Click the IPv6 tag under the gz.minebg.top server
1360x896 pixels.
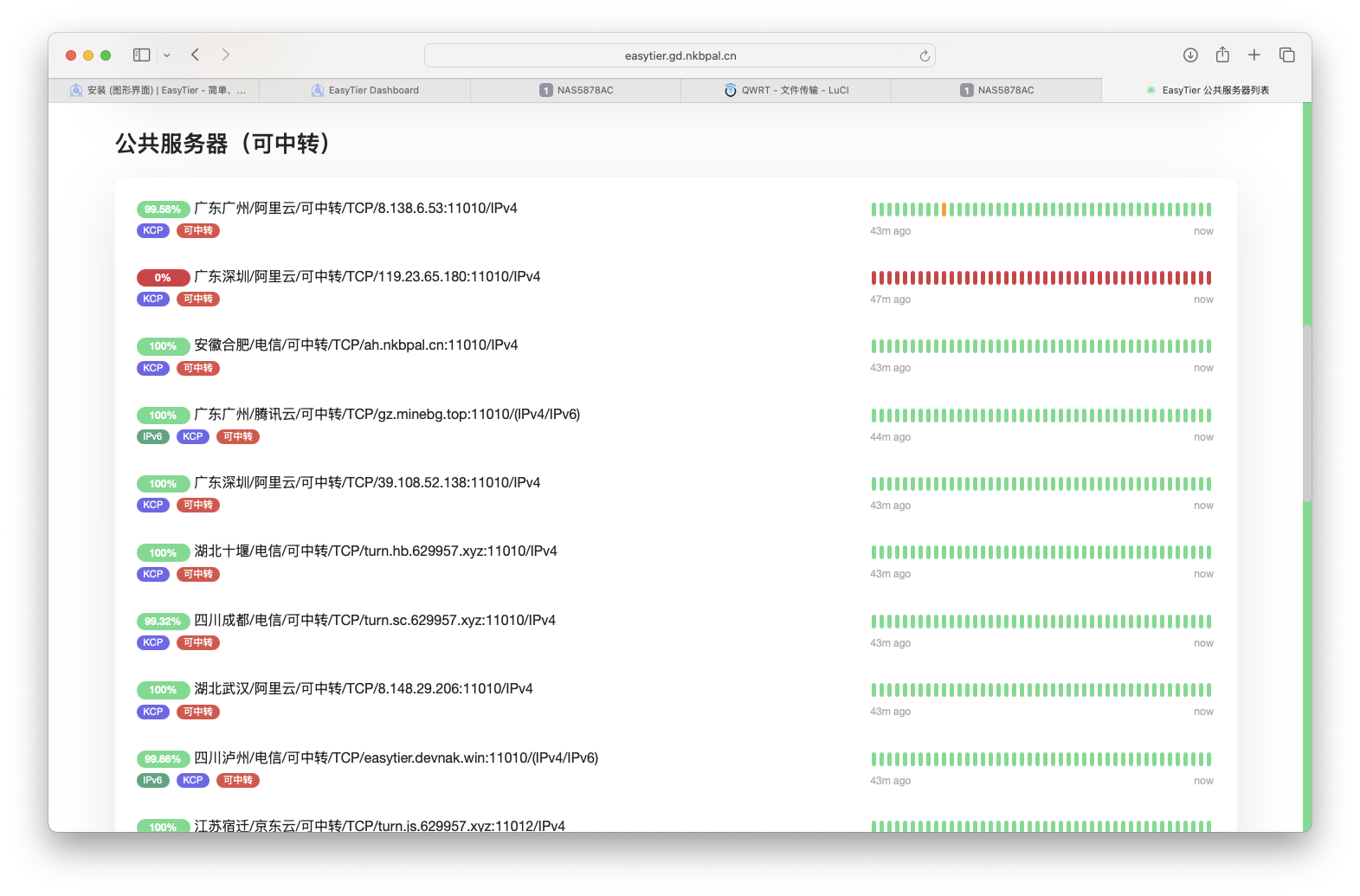152,437
